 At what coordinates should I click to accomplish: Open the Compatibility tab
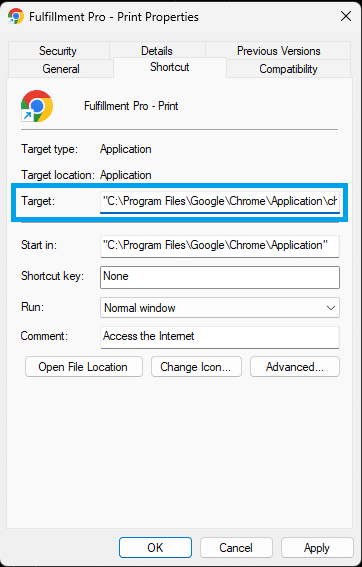click(288, 69)
